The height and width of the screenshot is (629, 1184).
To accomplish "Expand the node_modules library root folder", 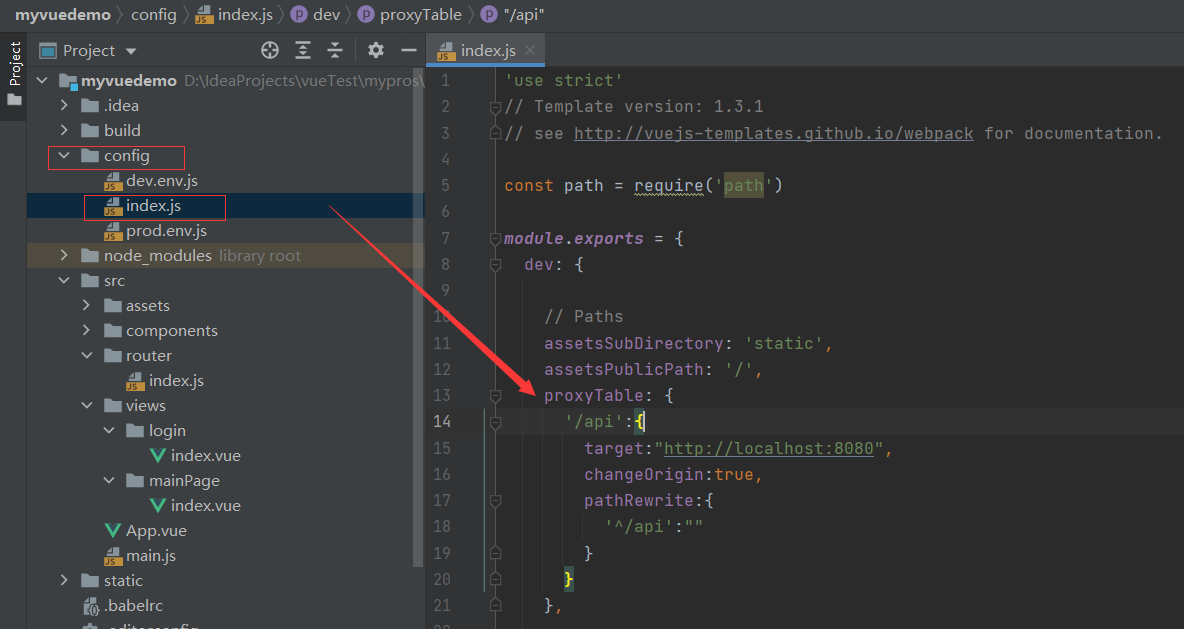I will 63,255.
